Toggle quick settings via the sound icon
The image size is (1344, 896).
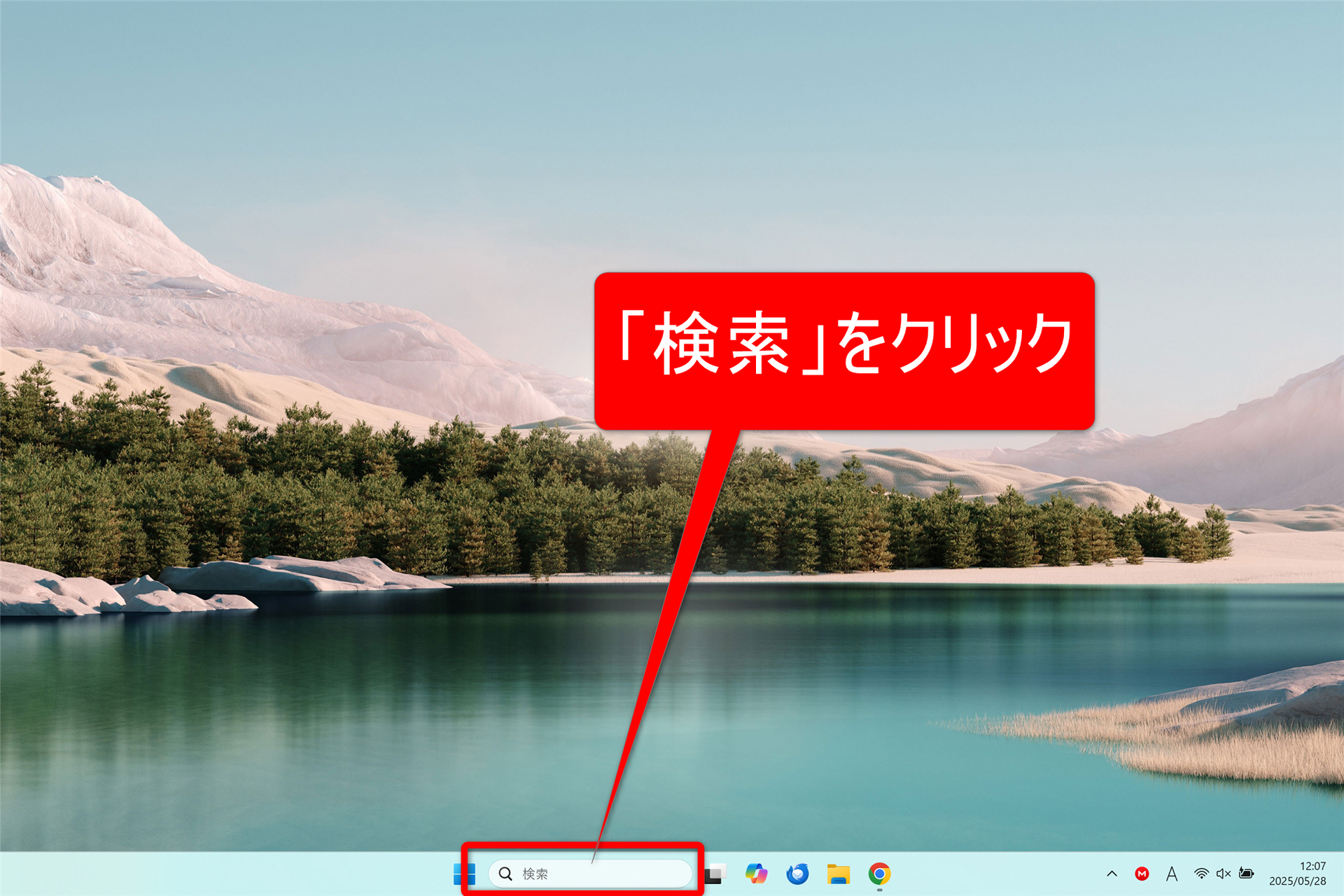[x=1224, y=874]
